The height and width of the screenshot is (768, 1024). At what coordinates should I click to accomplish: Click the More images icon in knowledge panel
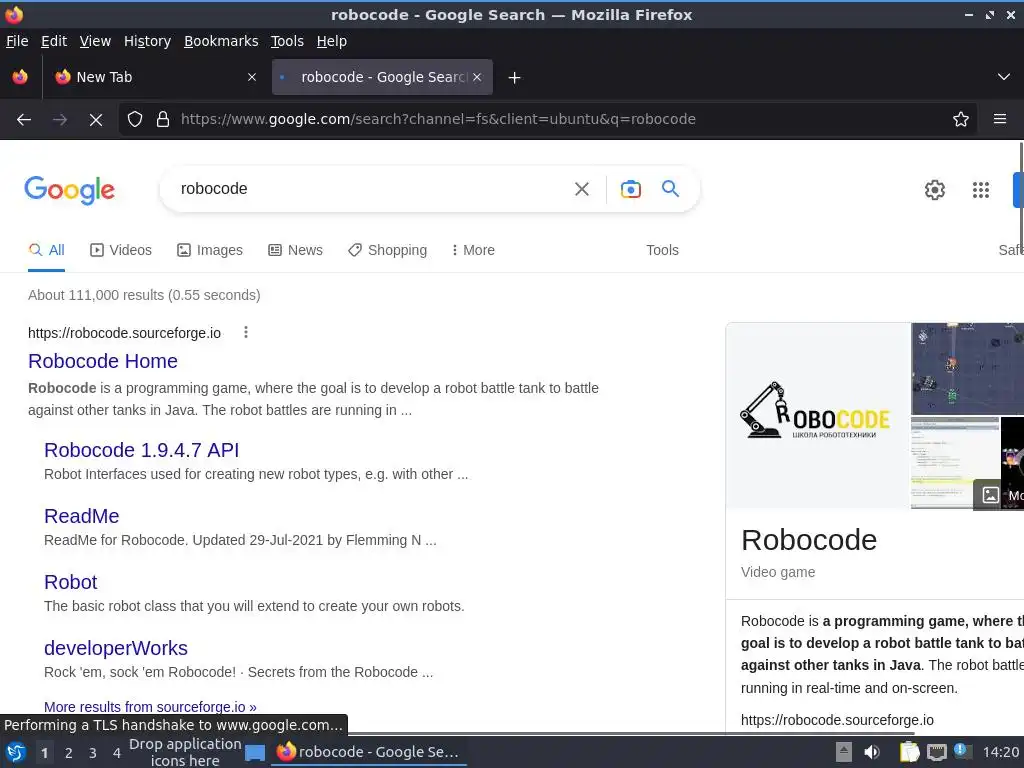[x=990, y=495]
